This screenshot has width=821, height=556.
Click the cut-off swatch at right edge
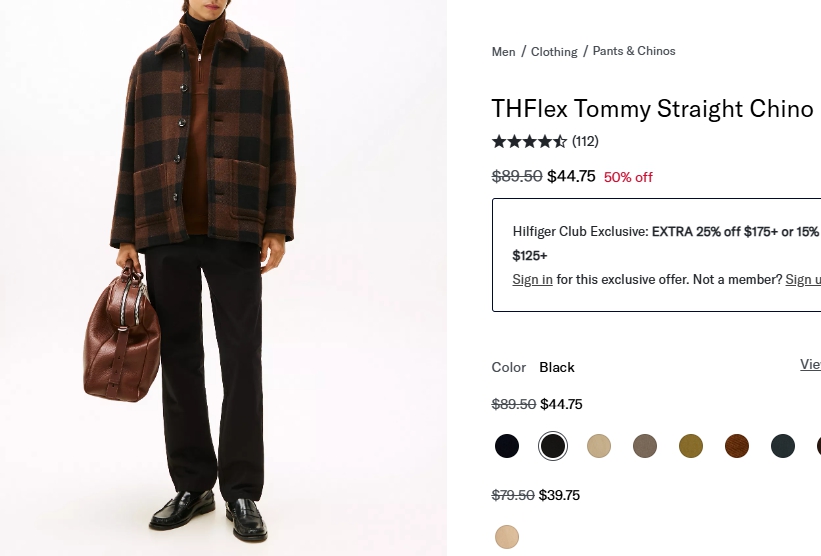(818, 446)
